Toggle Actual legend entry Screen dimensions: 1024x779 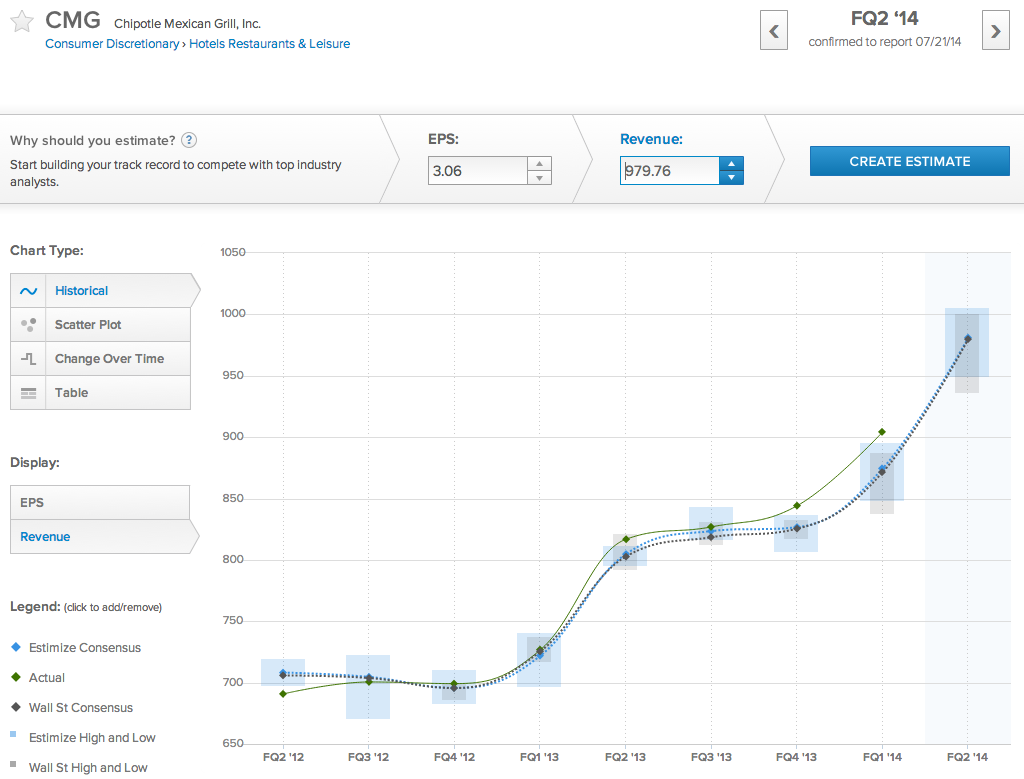tap(38, 678)
